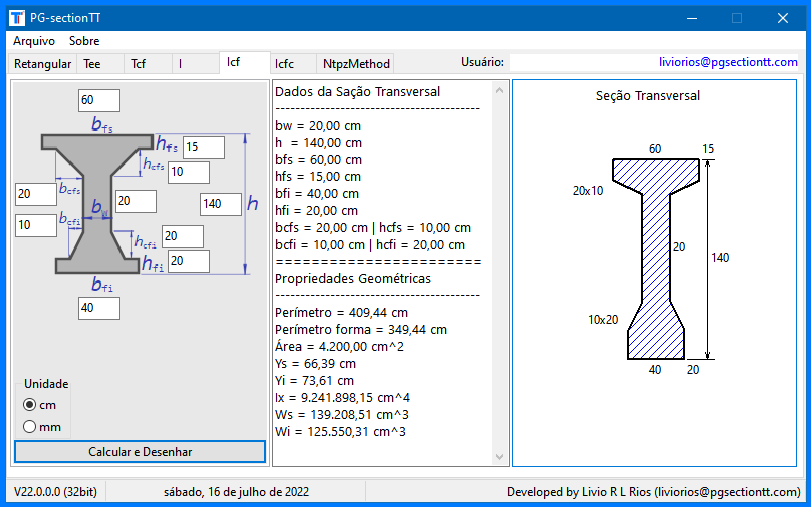
Task: Click the 'Ix = 9.241.898,15 cm^4' line
Action: pyautogui.click(x=342, y=398)
